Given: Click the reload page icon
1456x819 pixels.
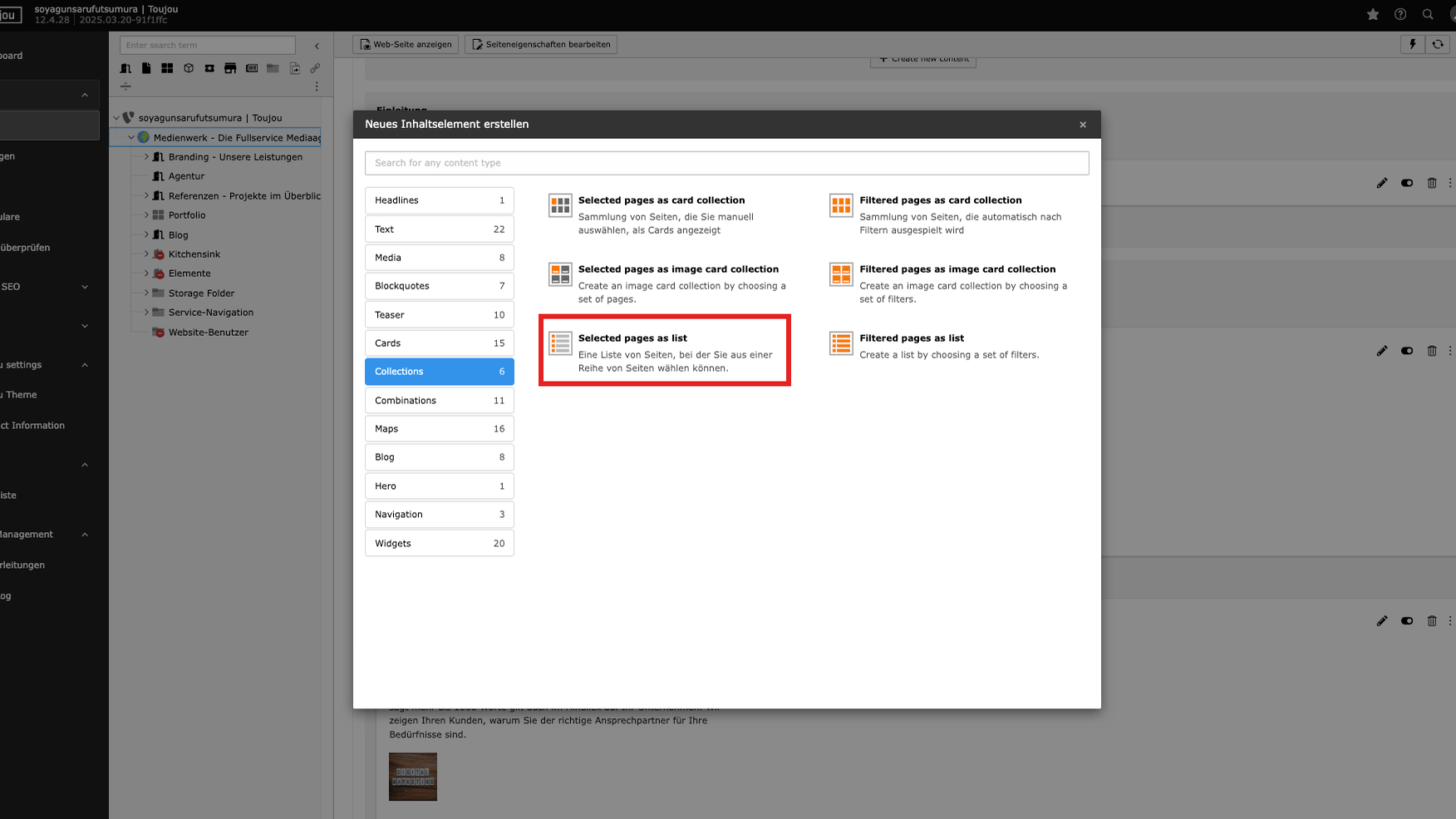Looking at the screenshot, I should [x=1438, y=44].
